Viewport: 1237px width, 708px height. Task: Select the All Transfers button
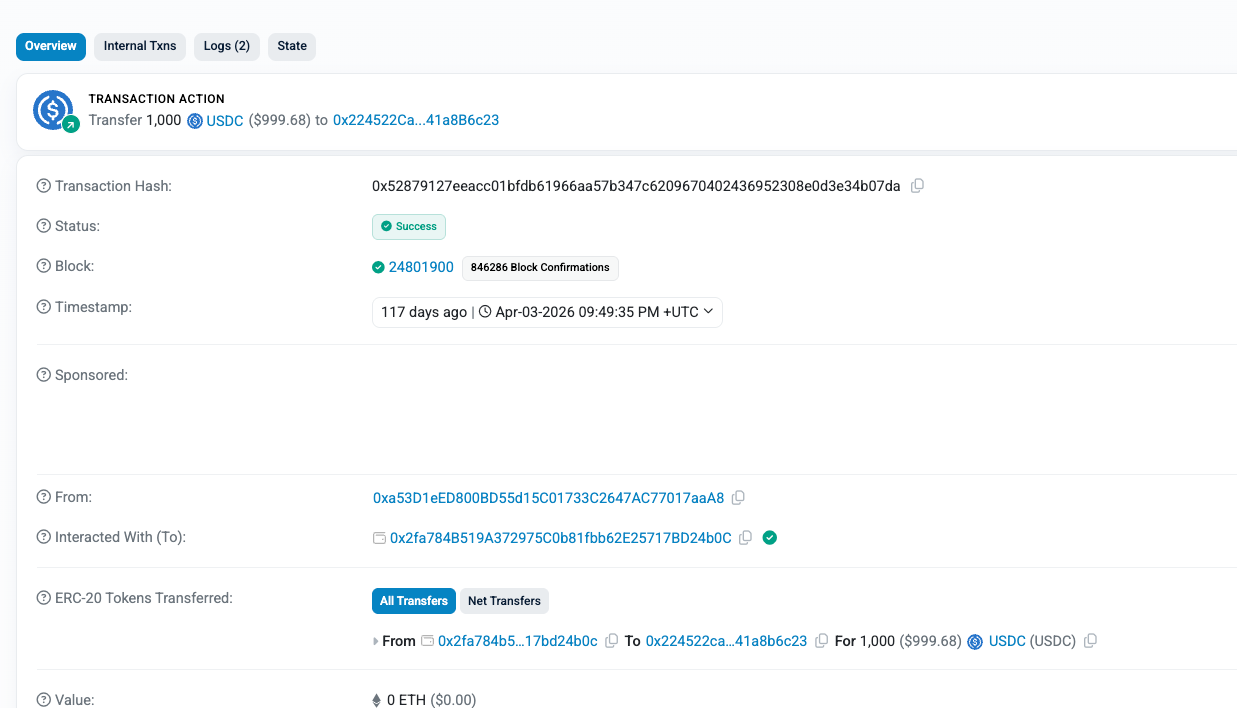tap(414, 601)
